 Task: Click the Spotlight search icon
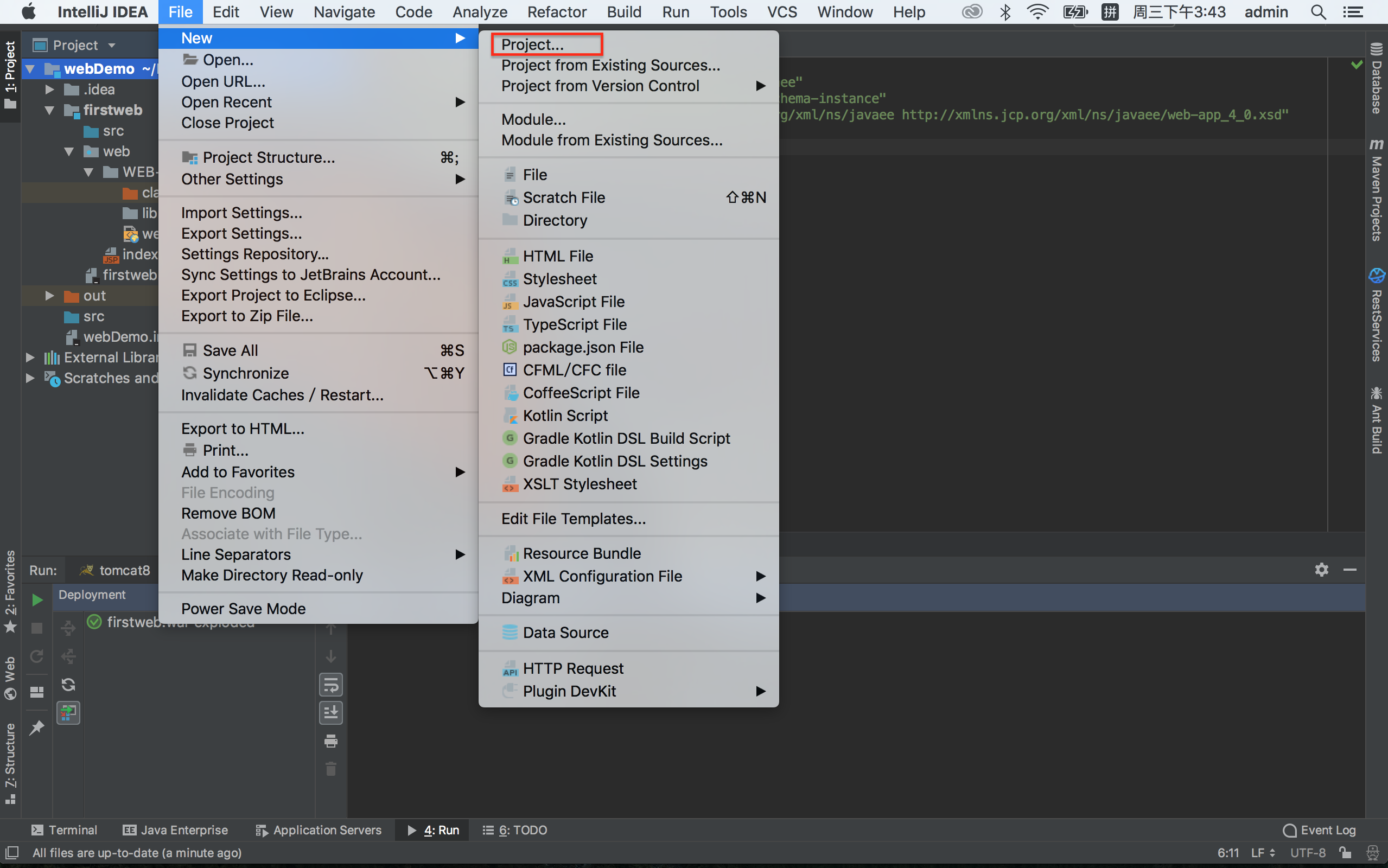[x=1319, y=12]
